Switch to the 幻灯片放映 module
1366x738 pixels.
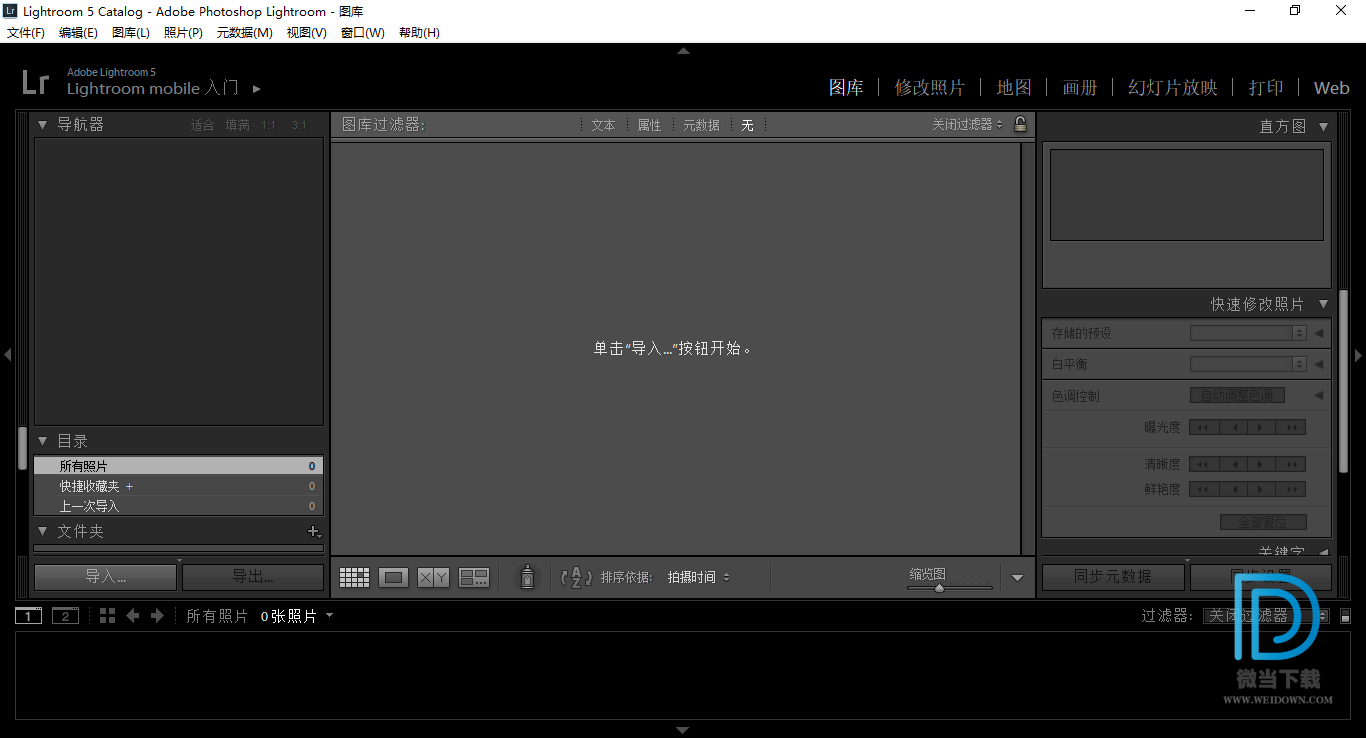coord(1173,88)
